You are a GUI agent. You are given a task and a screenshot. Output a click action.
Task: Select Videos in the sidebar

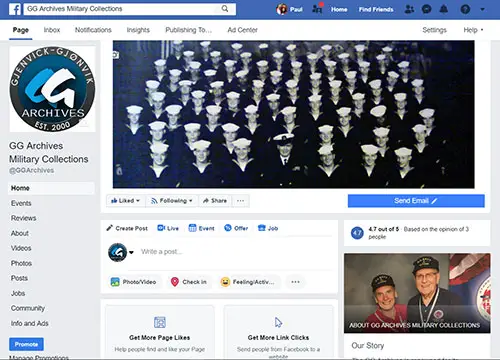(21, 248)
